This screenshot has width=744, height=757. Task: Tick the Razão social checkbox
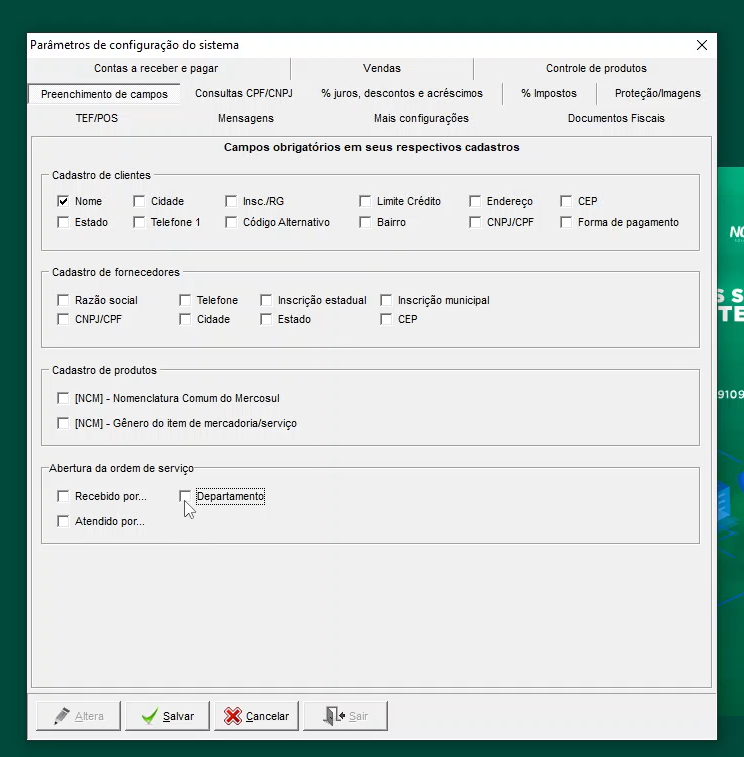tap(64, 300)
